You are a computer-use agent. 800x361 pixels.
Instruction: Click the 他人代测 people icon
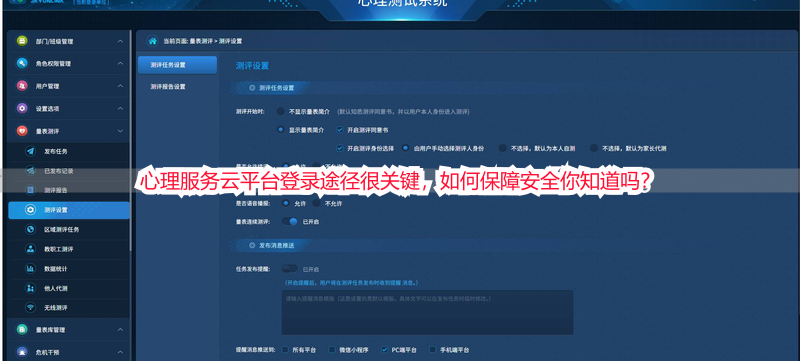pyautogui.click(x=31, y=288)
